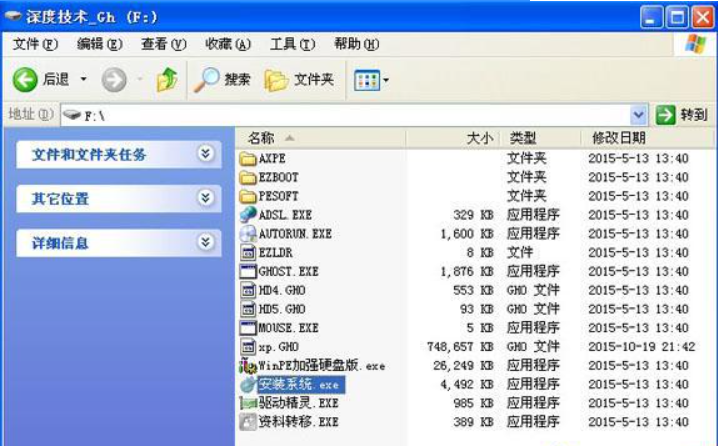718x446 pixels.
Task: Click the 转到 go button
Action: click(683, 115)
